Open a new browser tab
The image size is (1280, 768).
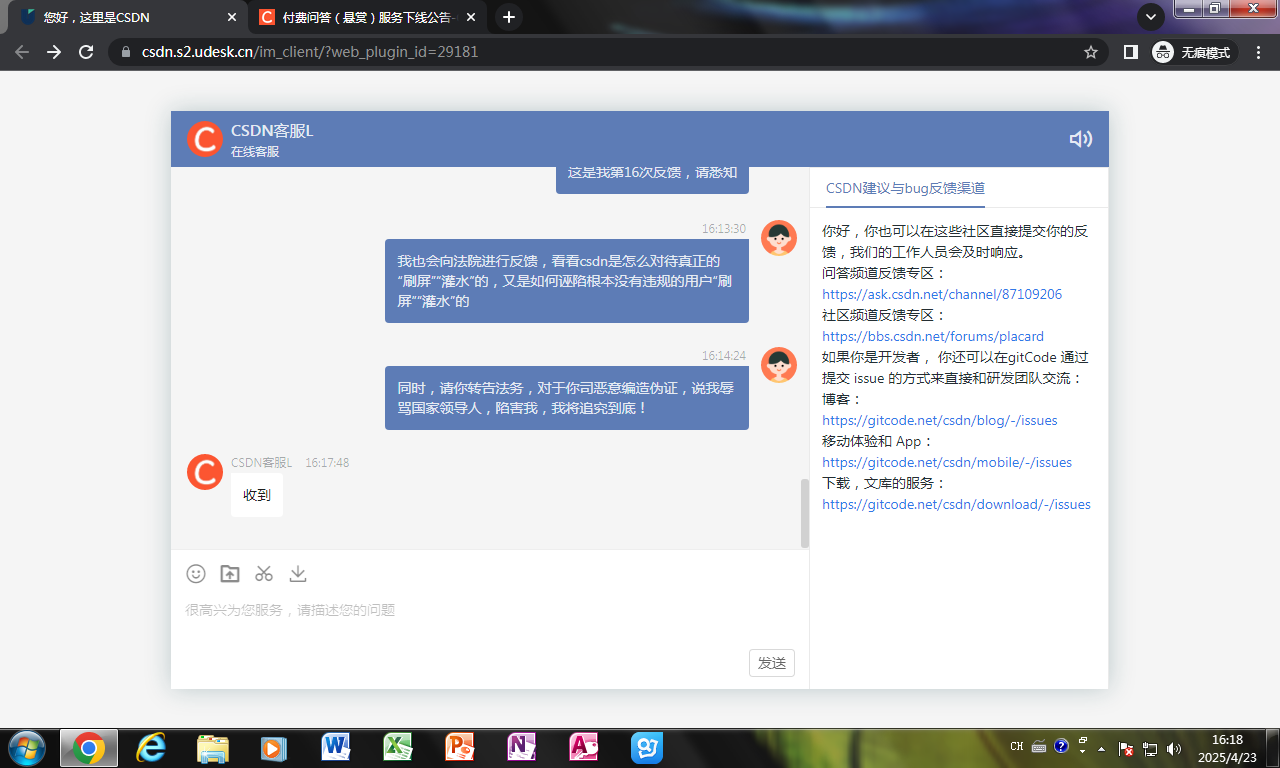tap(509, 17)
